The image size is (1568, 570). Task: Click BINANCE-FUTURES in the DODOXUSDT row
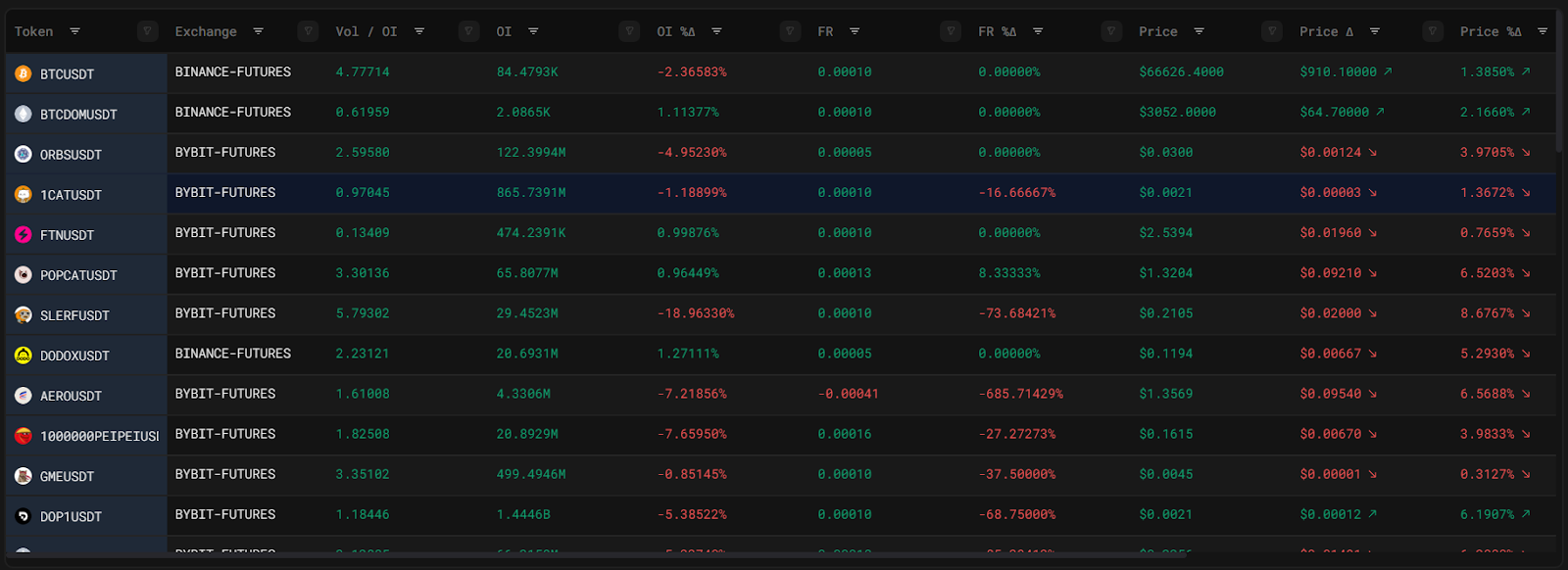pos(233,354)
